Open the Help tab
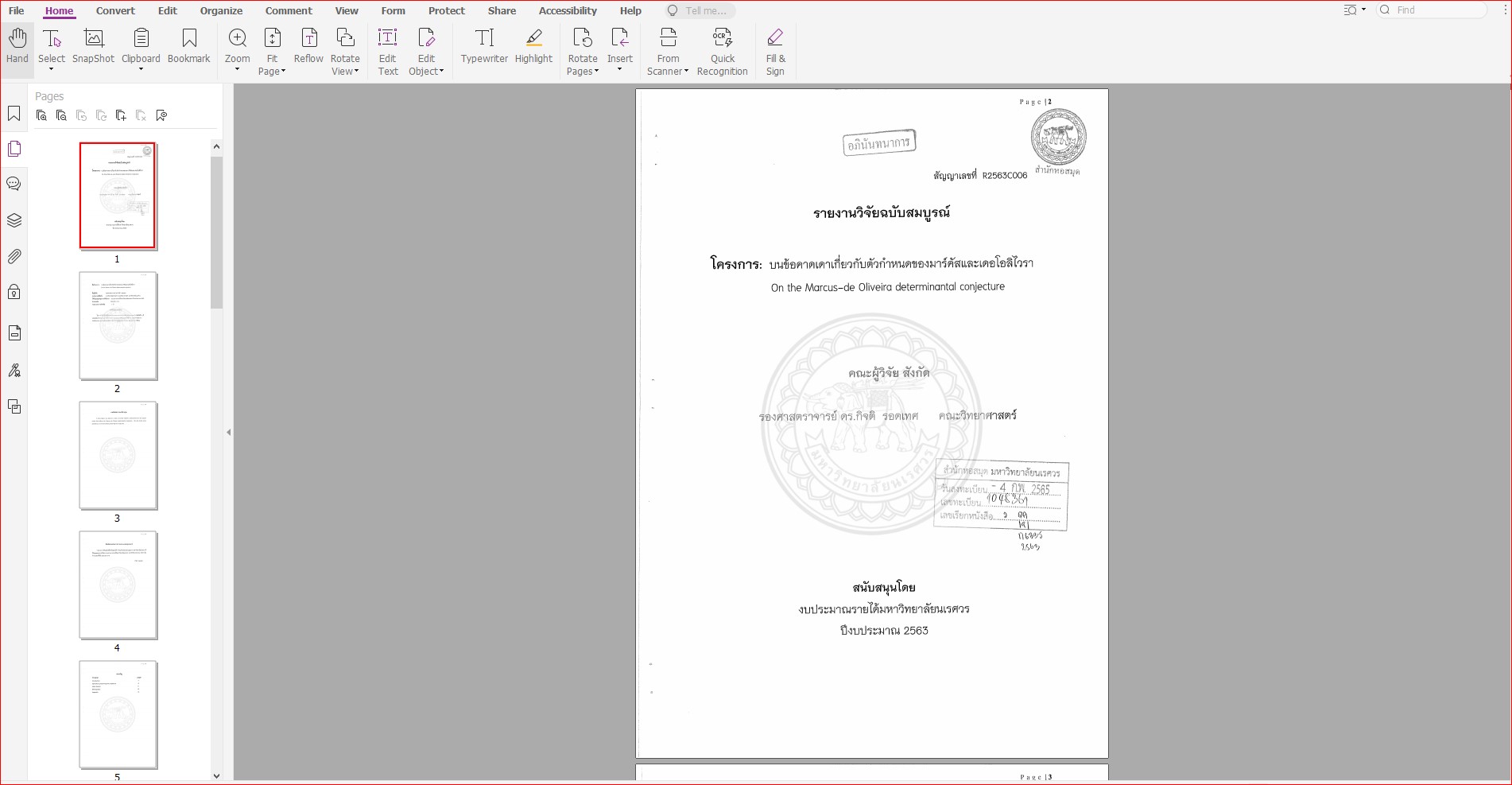The image size is (1512, 785). (630, 10)
